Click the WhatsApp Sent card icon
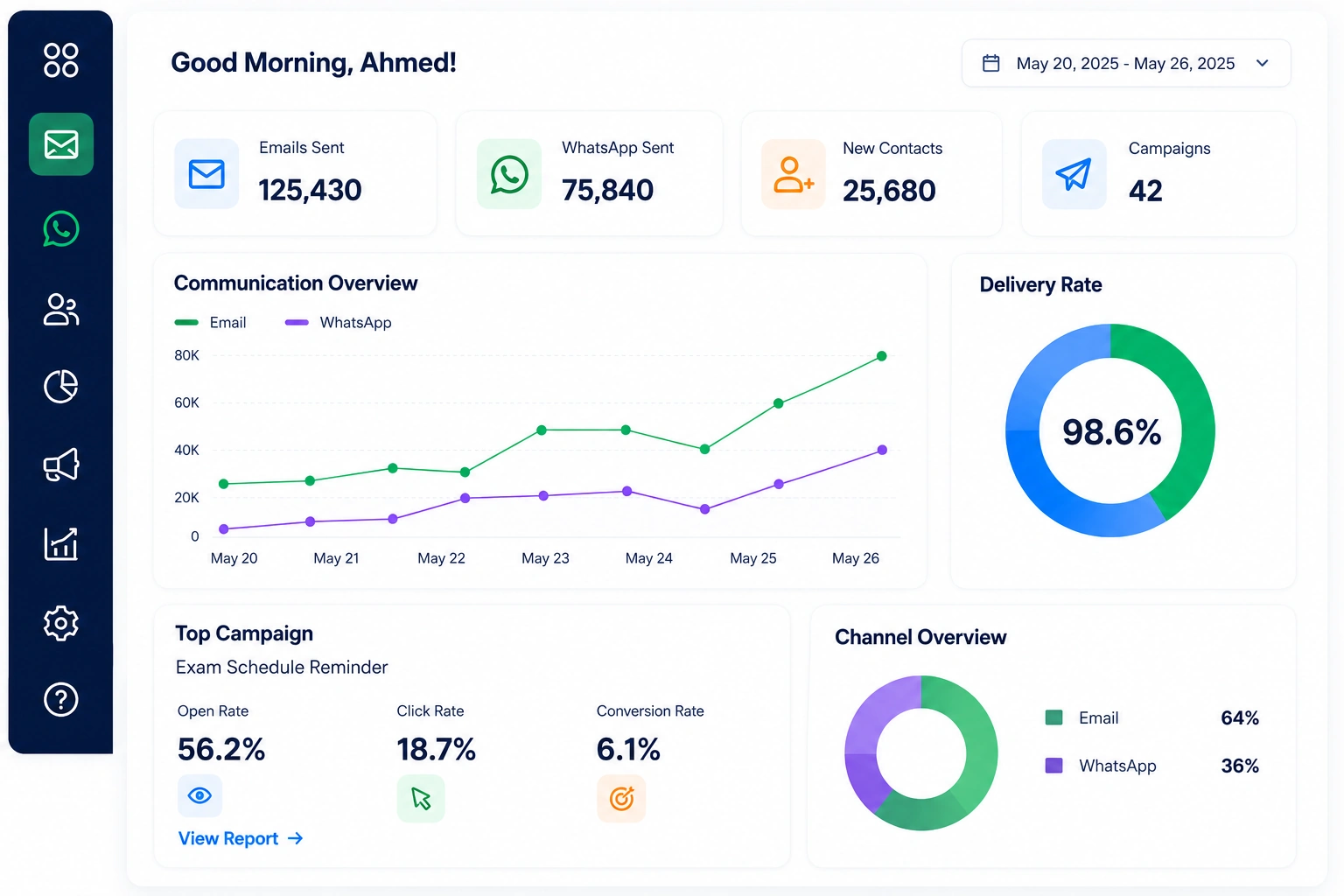 [x=509, y=174]
